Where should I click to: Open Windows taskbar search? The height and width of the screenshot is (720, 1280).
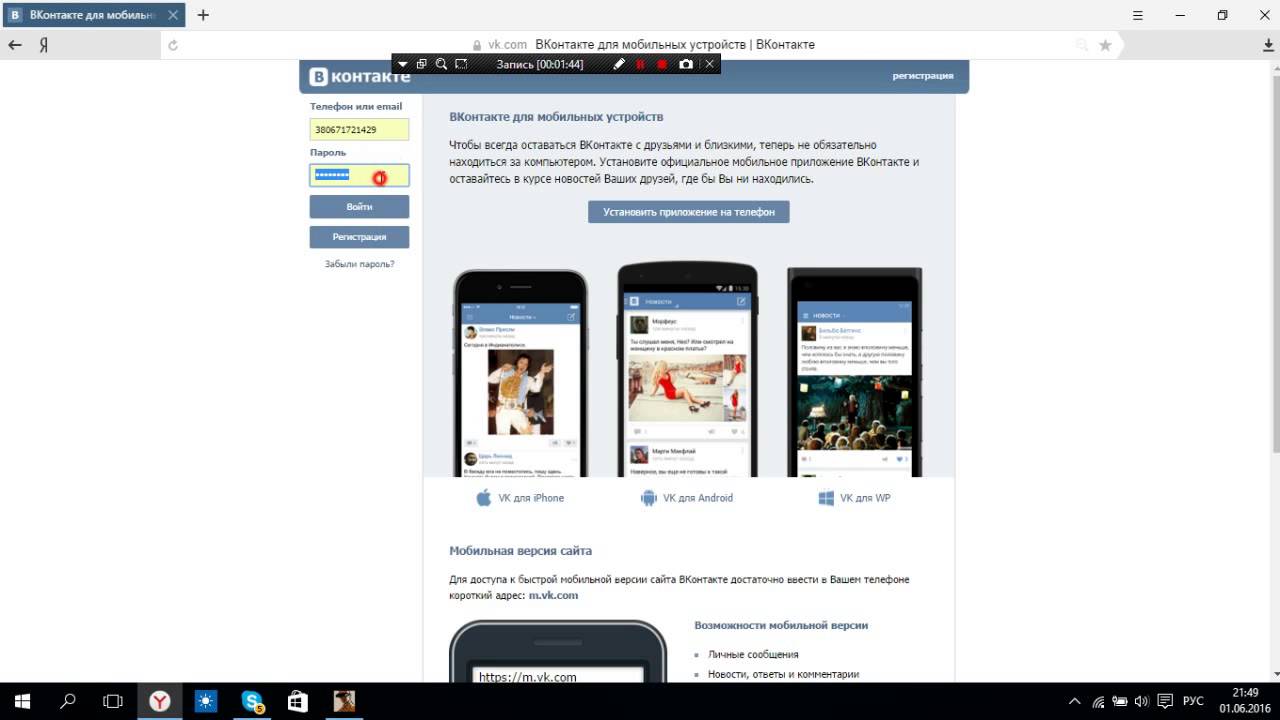(x=68, y=701)
